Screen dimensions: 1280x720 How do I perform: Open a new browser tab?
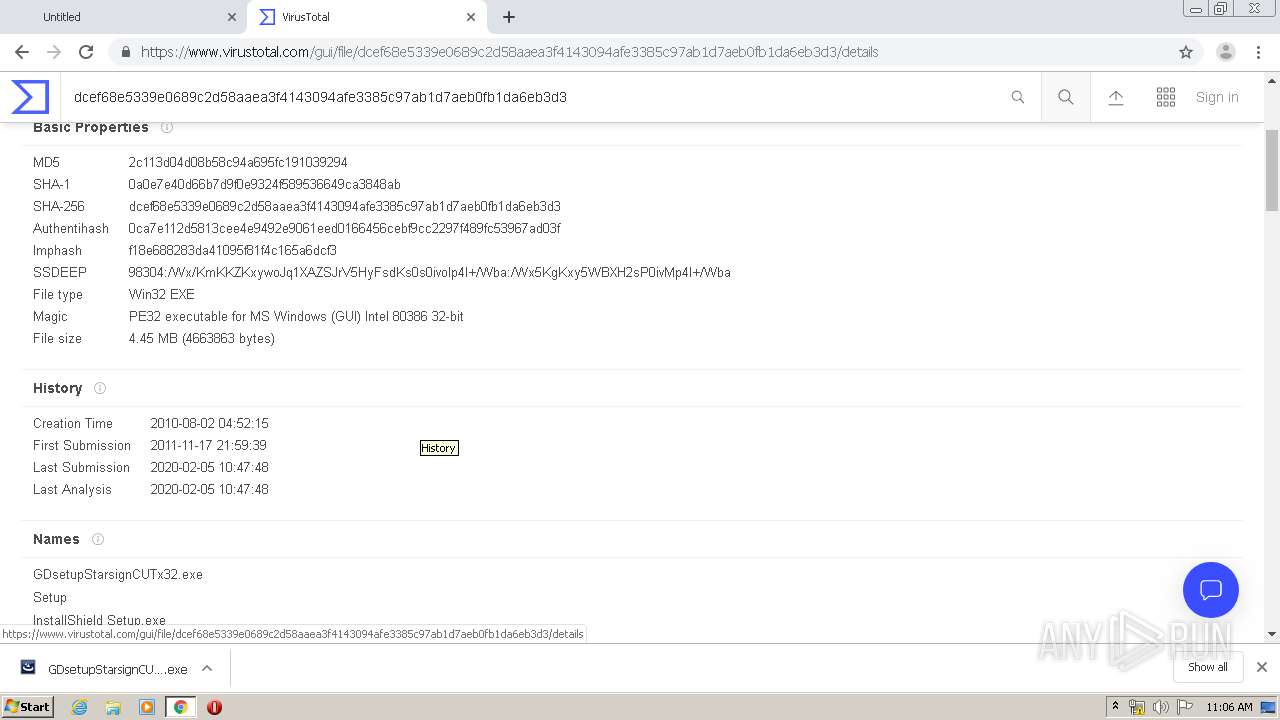click(x=509, y=17)
